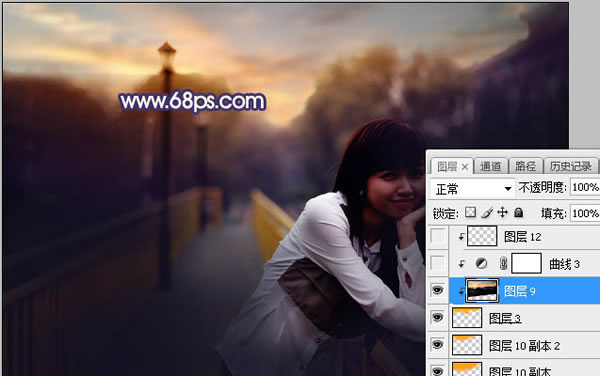Hide the 图层 9 layer via eye icon
Image resolution: width=600 pixels, height=376 pixels.
pos(437,290)
